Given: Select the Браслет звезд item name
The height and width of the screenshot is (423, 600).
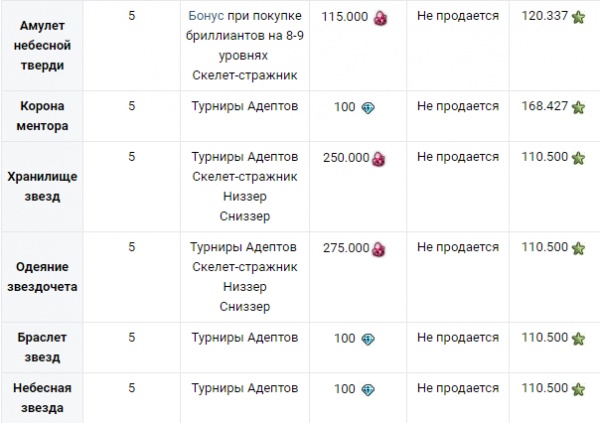Looking at the screenshot, I should click(x=42, y=347).
